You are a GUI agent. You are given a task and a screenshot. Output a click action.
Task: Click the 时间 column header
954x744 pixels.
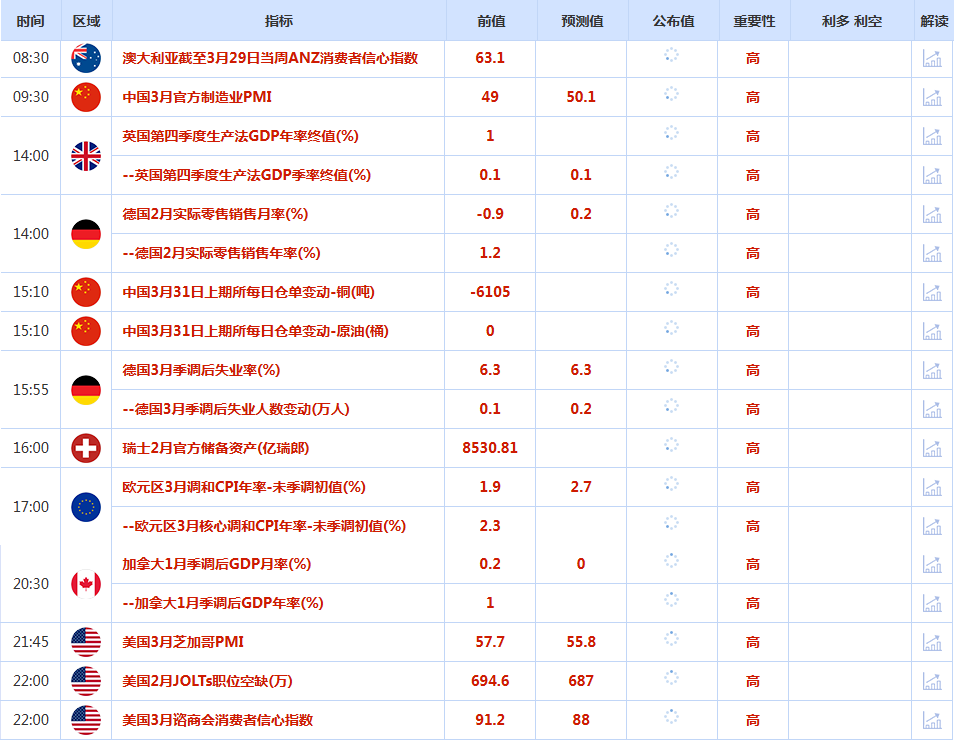[30, 21]
